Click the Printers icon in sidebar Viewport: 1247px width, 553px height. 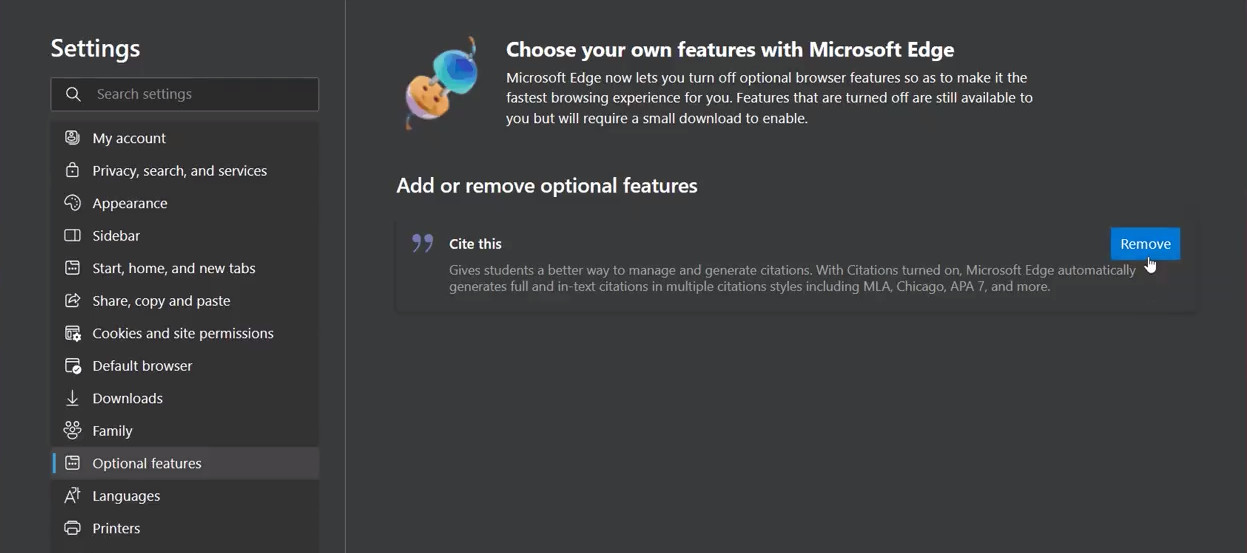[x=72, y=528]
